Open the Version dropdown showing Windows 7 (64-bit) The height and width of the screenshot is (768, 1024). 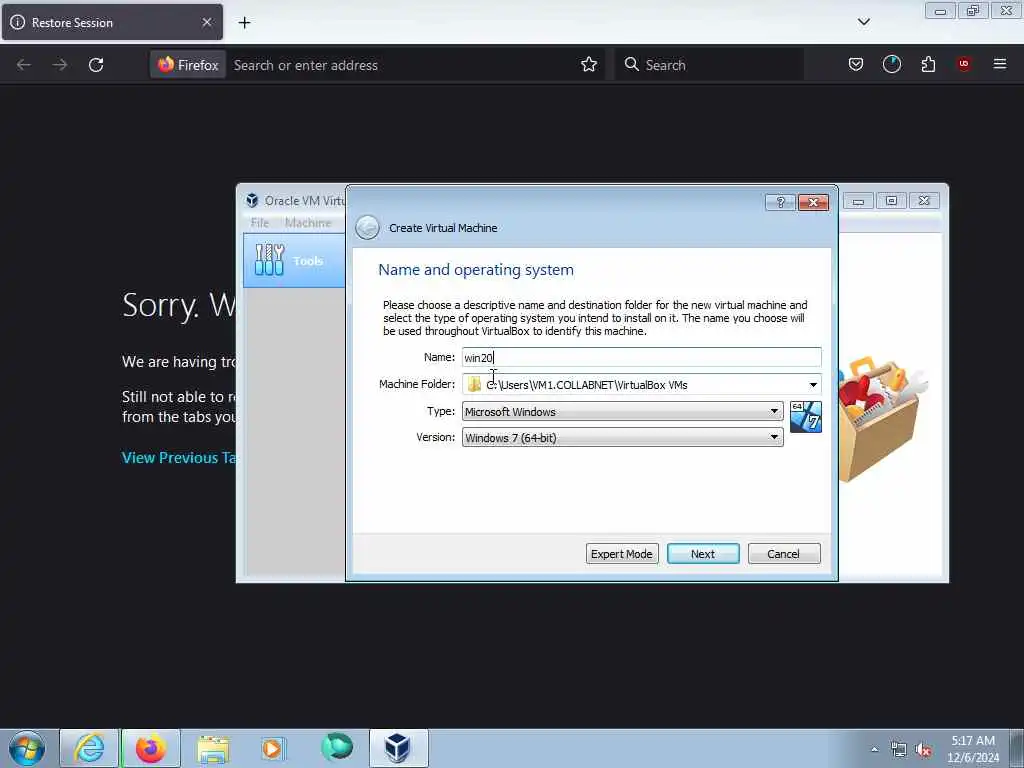pyautogui.click(x=622, y=438)
